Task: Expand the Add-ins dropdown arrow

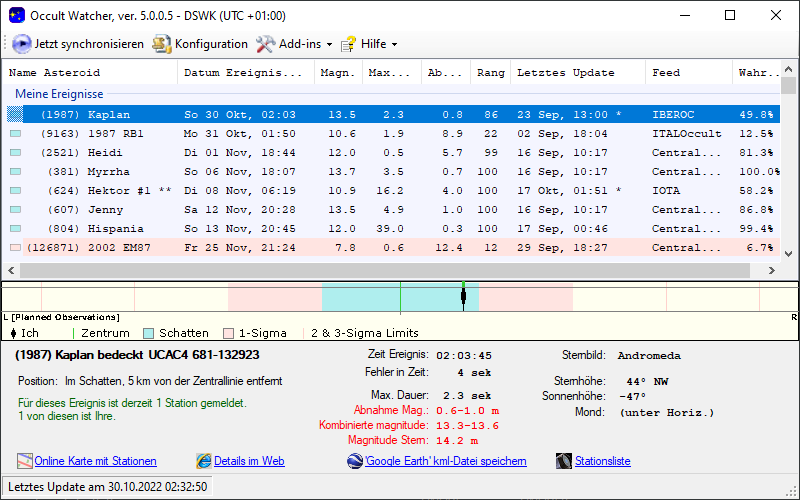Action: tap(329, 45)
